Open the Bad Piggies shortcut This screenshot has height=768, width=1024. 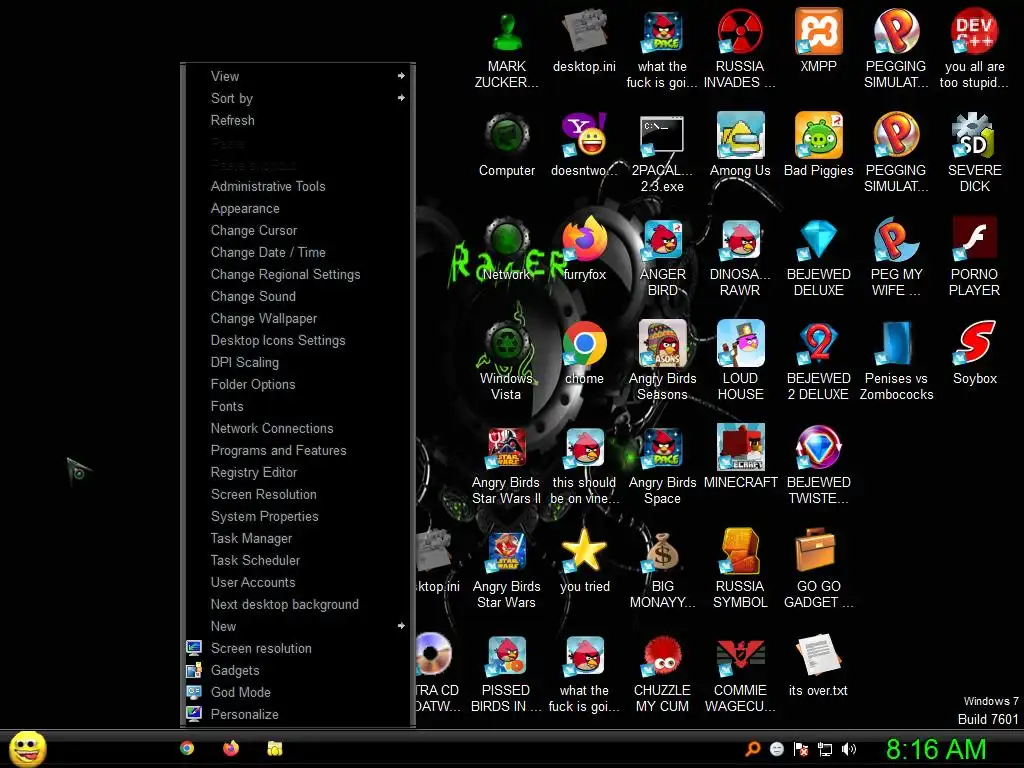[818, 145]
